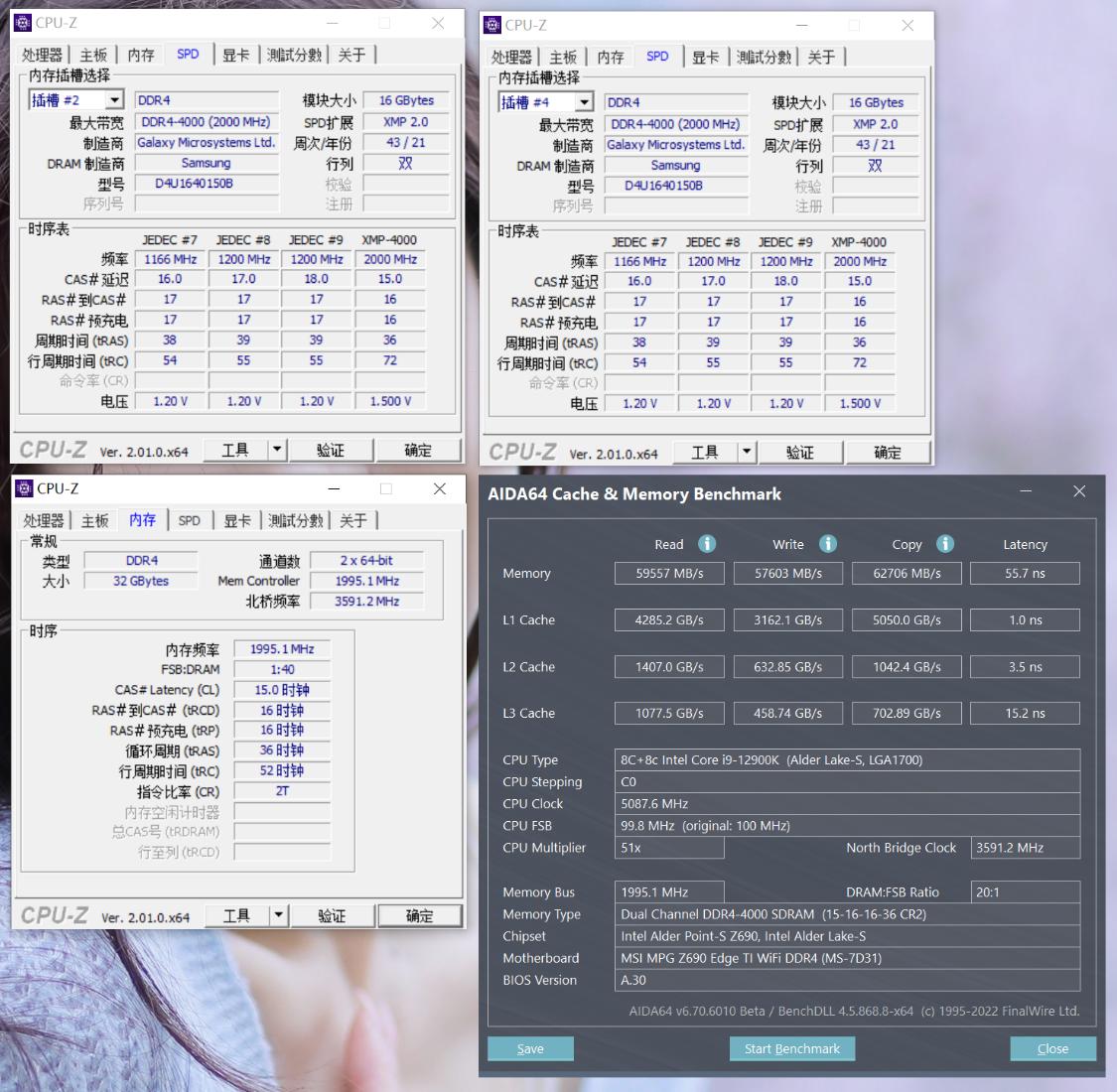Click 工具 button in slot #2 window
Image resolution: width=1117 pixels, height=1092 pixels.
coord(235,450)
